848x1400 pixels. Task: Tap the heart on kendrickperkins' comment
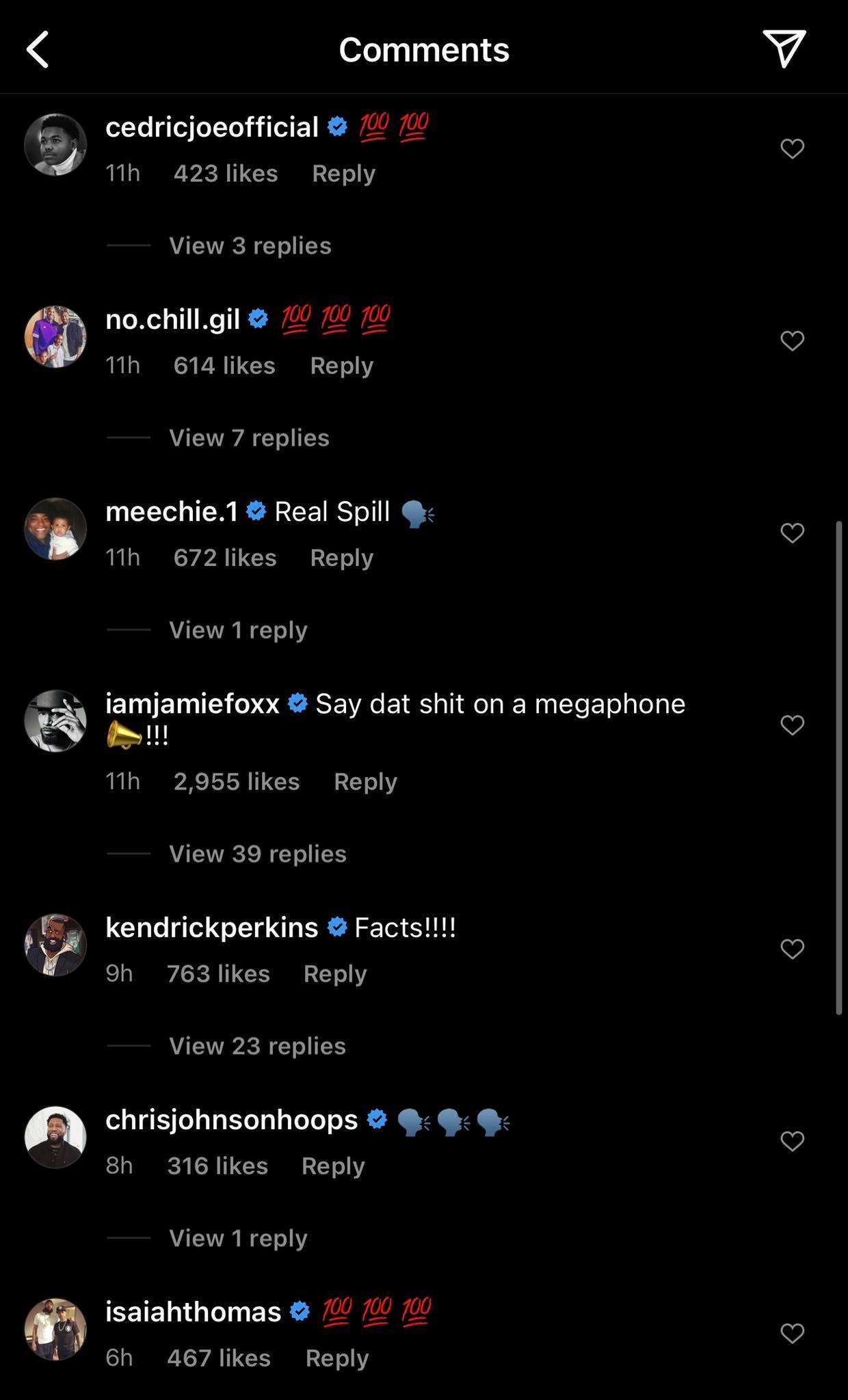tap(792, 949)
